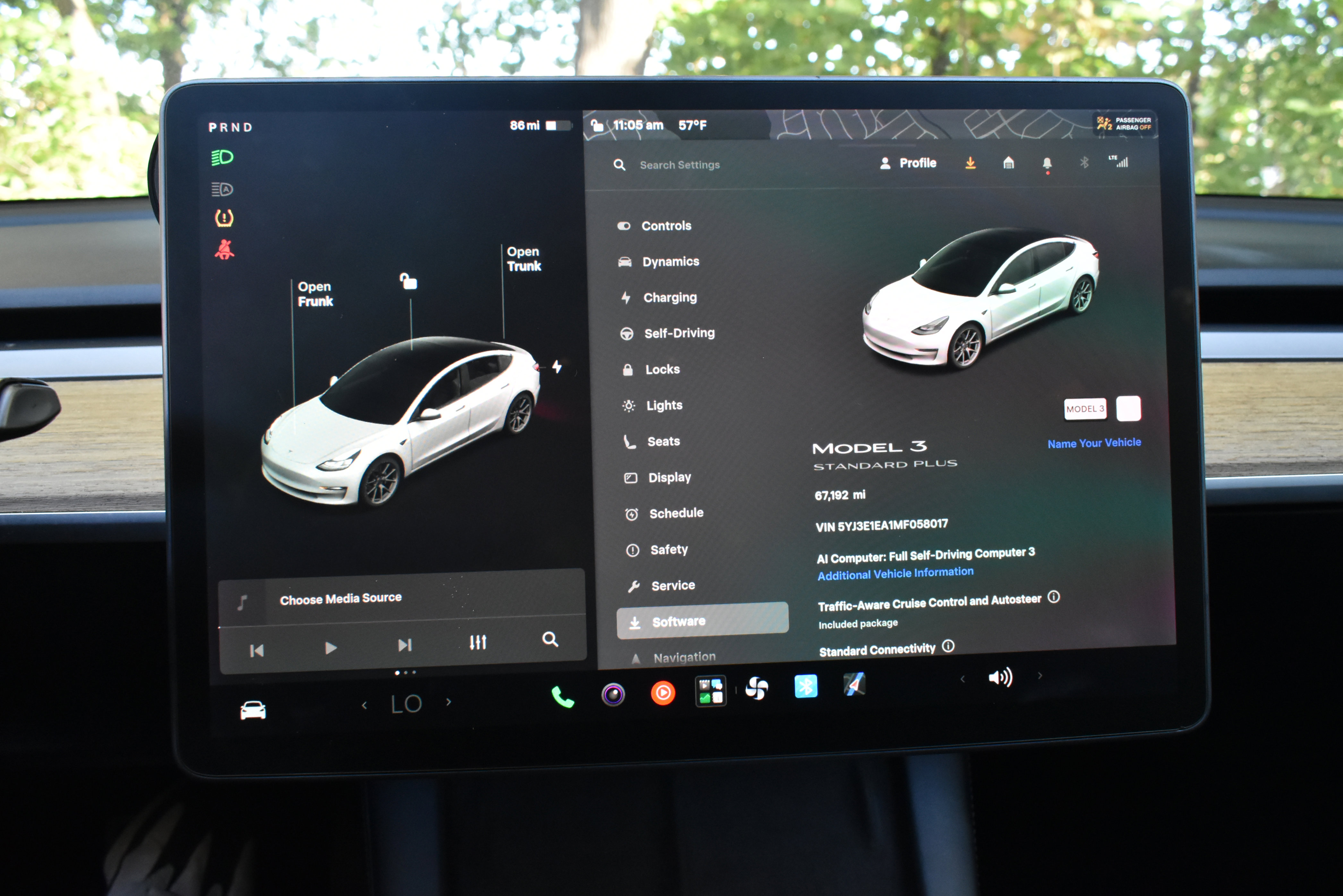
Task: Select the white color swatch
Action: [x=1128, y=409]
